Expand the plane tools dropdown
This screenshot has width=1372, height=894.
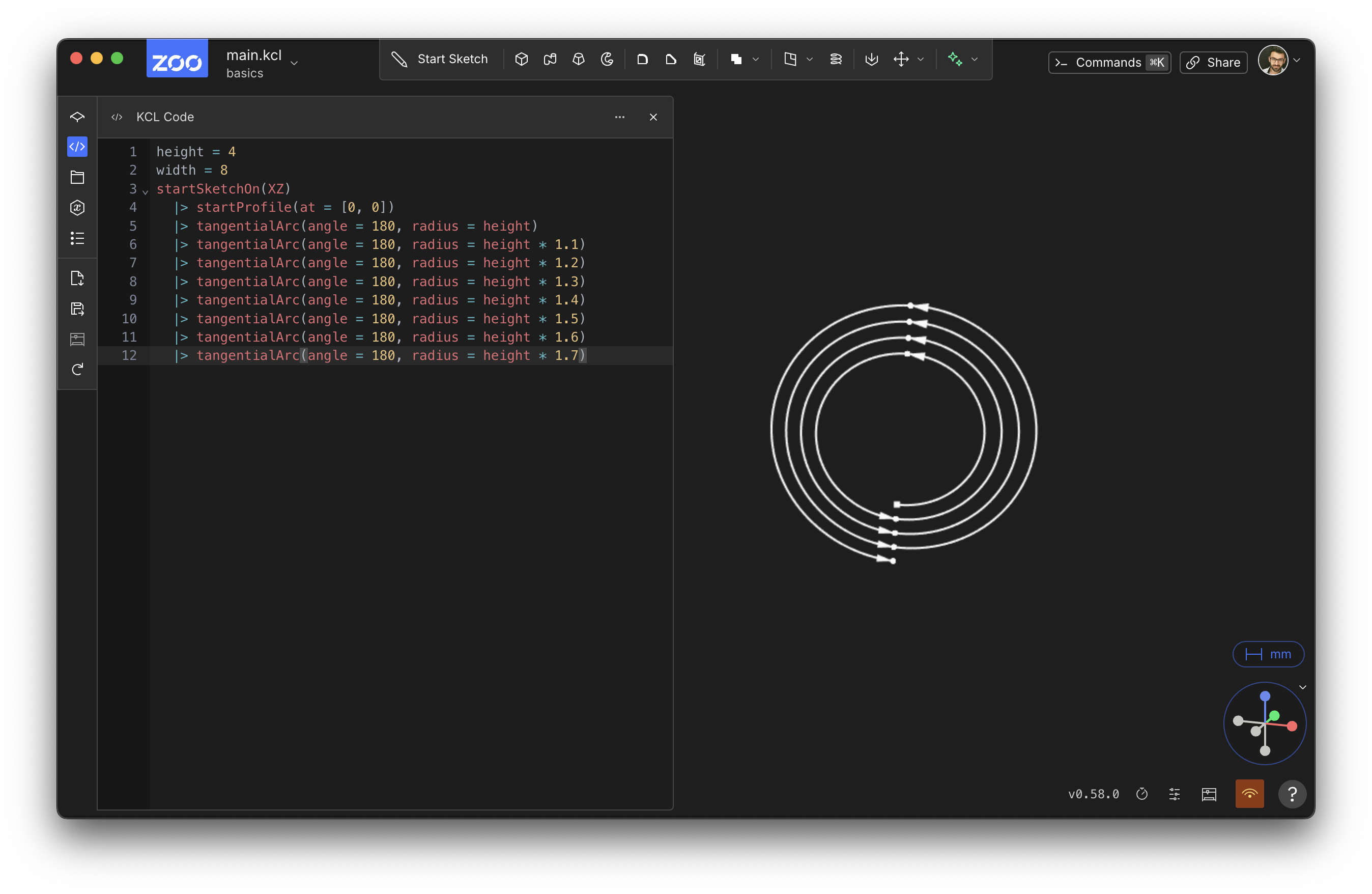coord(809,59)
